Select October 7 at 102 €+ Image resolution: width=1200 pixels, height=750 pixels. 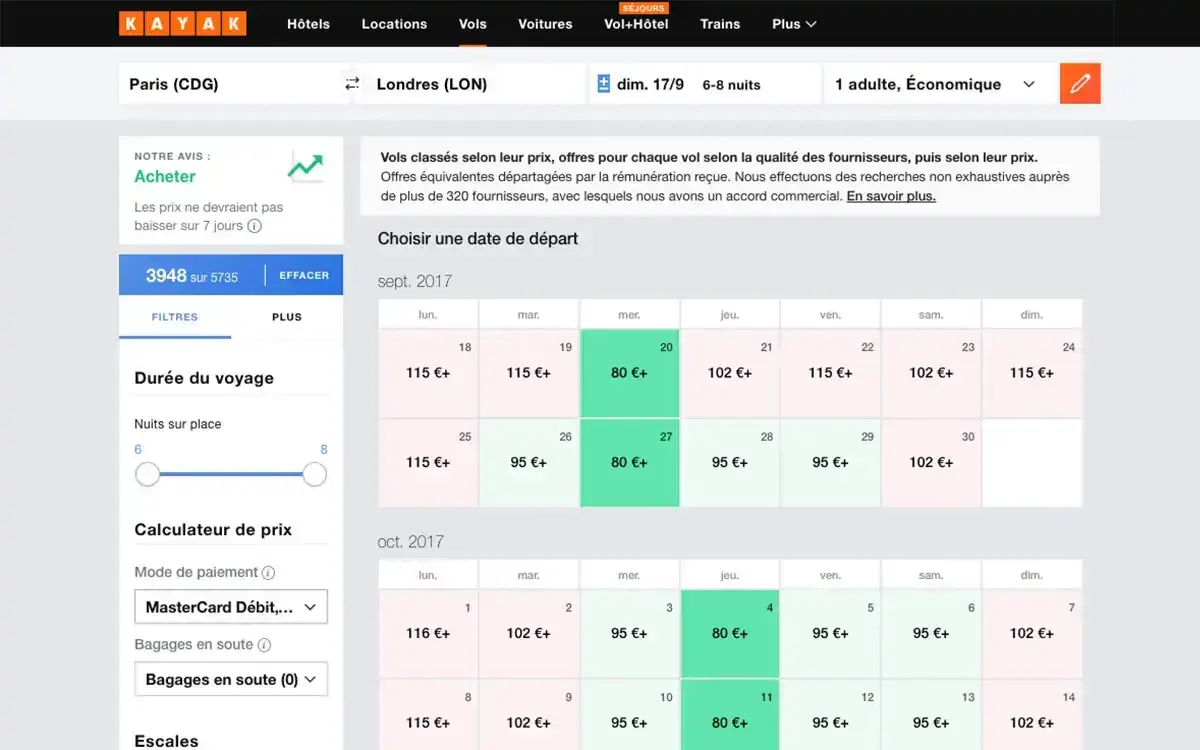pos(1032,633)
